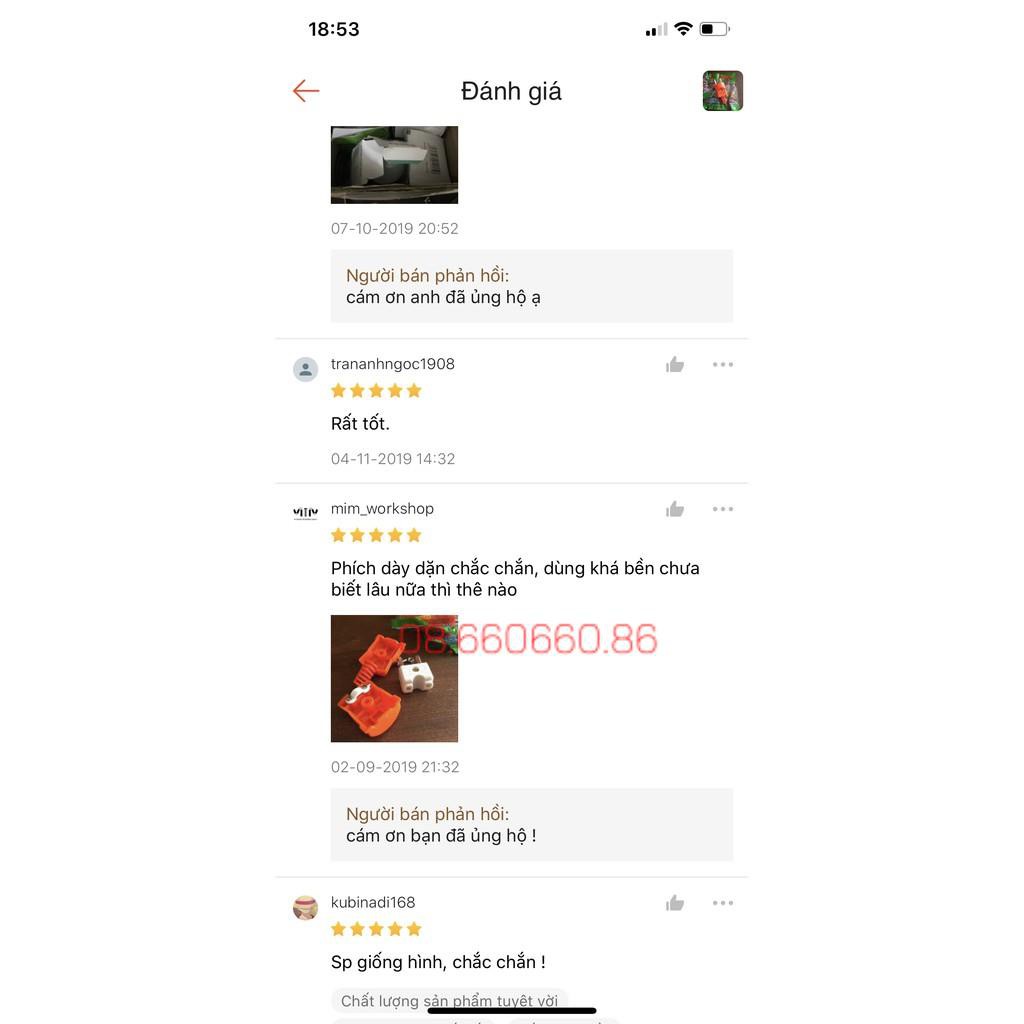Tap the username trananhngoc1908
The width and height of the screenshot is (1024, 1024).
click(392, 364)
